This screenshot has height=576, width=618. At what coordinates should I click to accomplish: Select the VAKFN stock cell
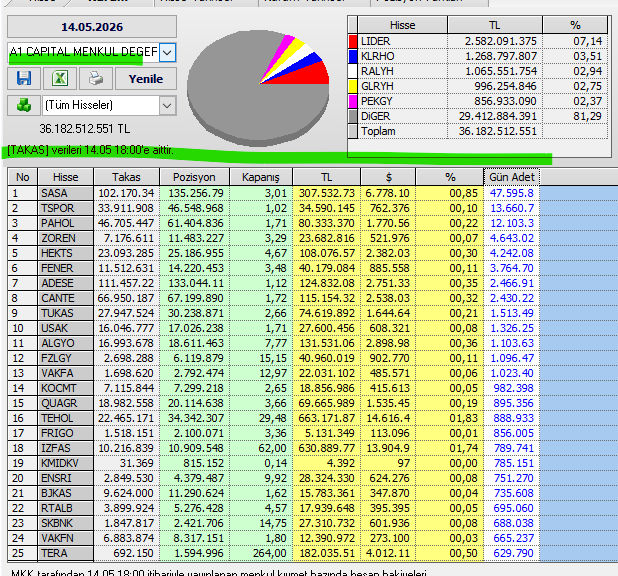click(x=66, y=538)
